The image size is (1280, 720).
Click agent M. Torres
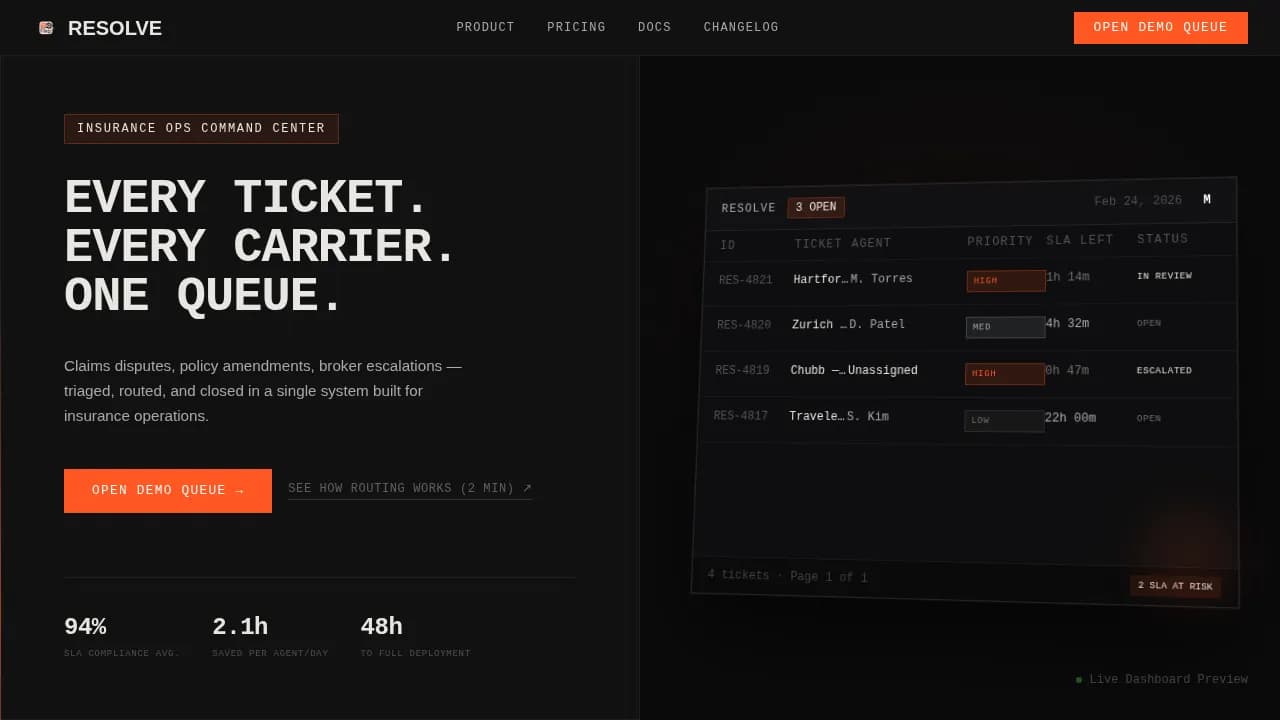tap(881, 279)
